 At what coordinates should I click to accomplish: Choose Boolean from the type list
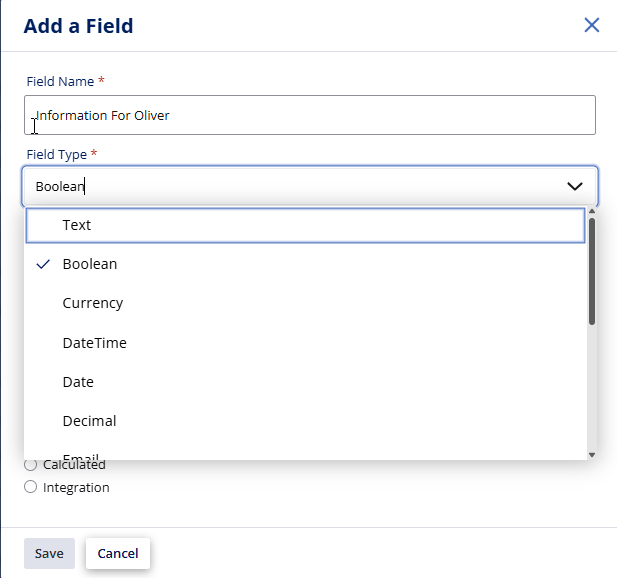click(x=89, y=264)
